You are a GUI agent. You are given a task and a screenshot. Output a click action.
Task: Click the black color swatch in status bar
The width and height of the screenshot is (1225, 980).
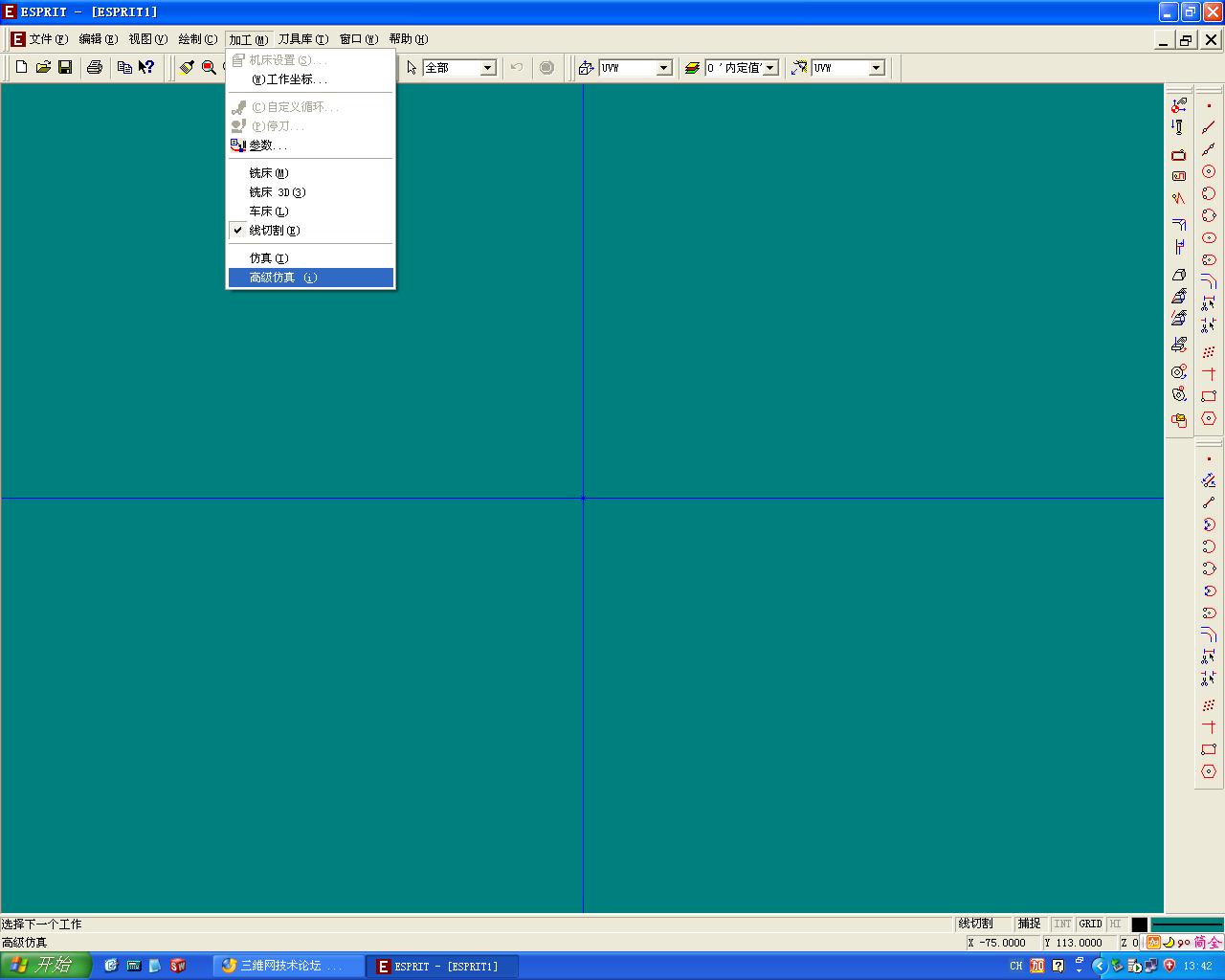coord(1139,924)
